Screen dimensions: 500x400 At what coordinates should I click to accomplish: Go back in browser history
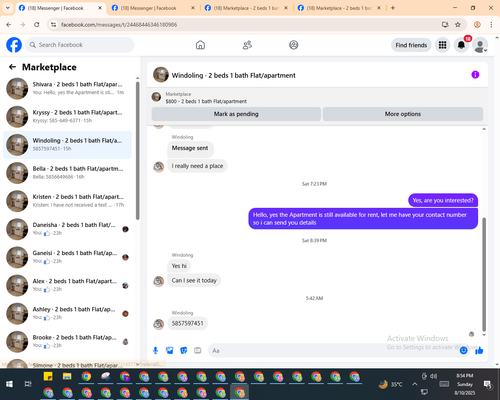(x=9, y=24)
